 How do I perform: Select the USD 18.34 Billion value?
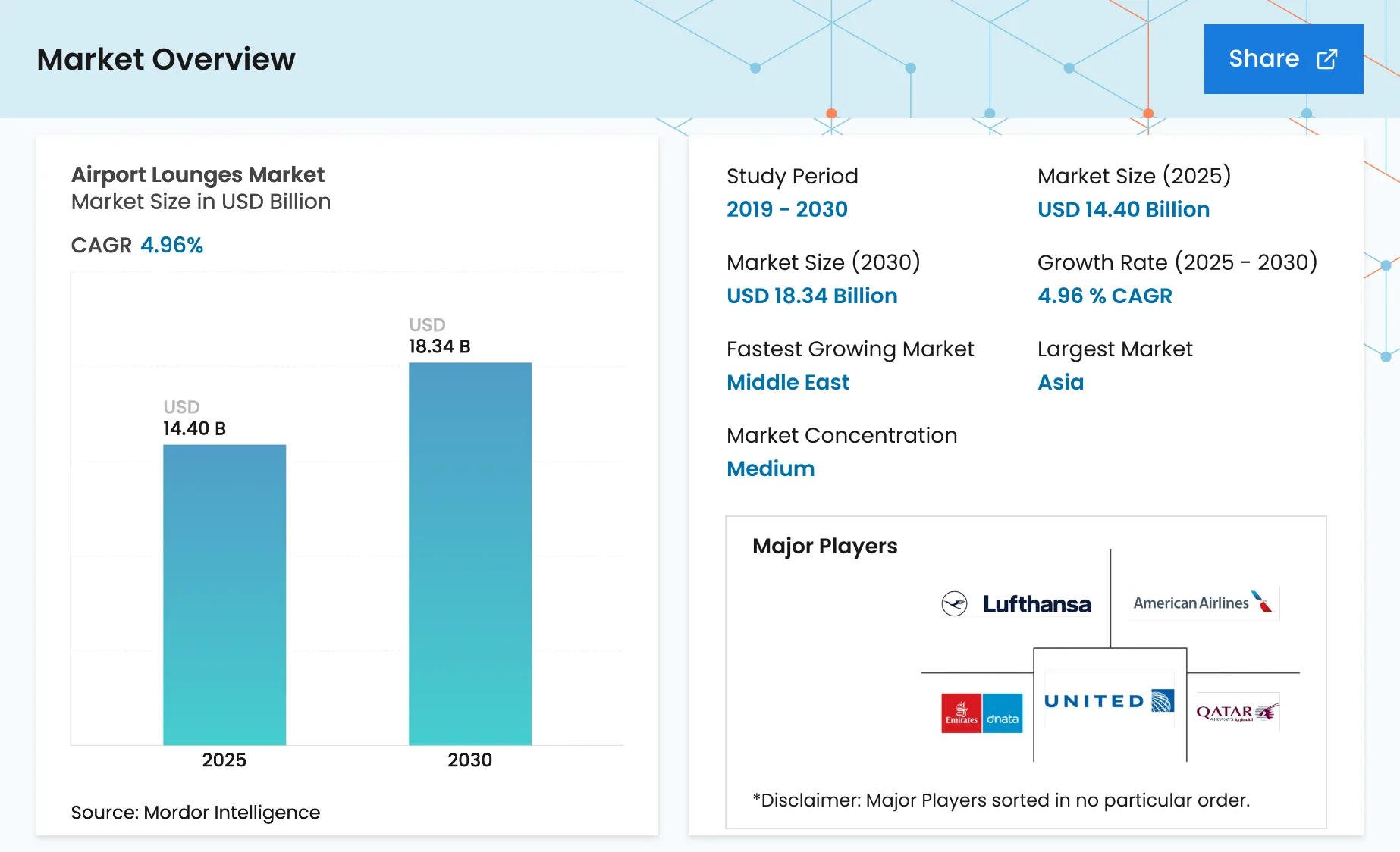pos(811,296)
